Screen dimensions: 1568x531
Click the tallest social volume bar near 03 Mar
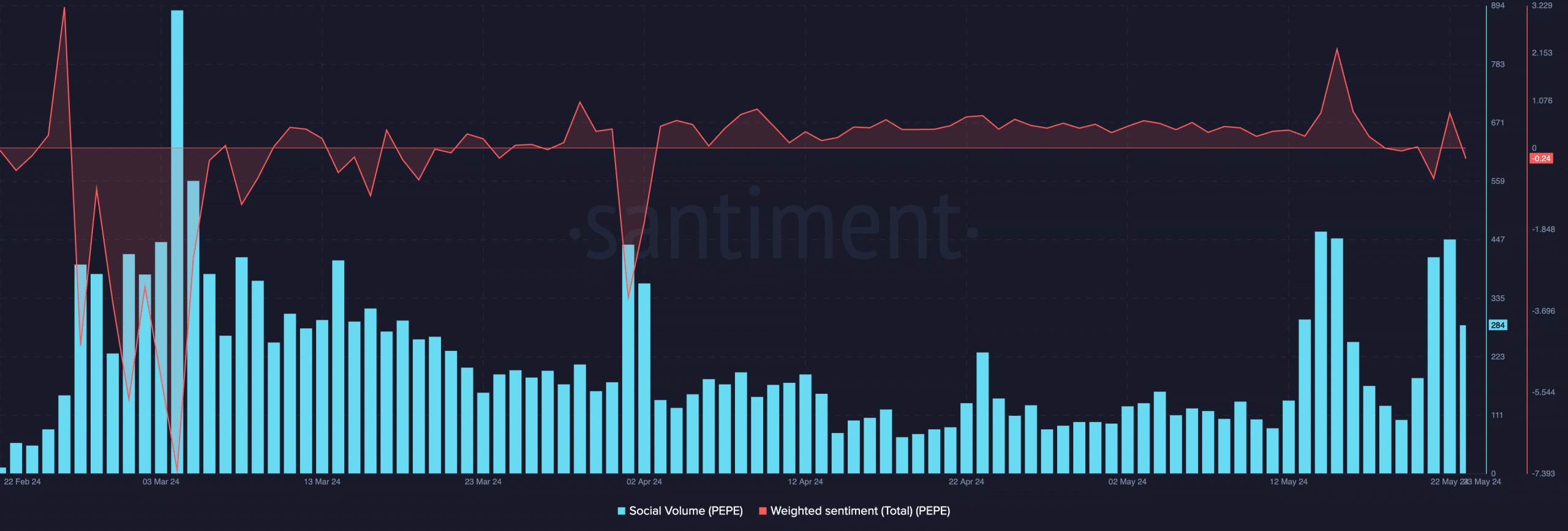pyautogui.click(x=177, y=242)
